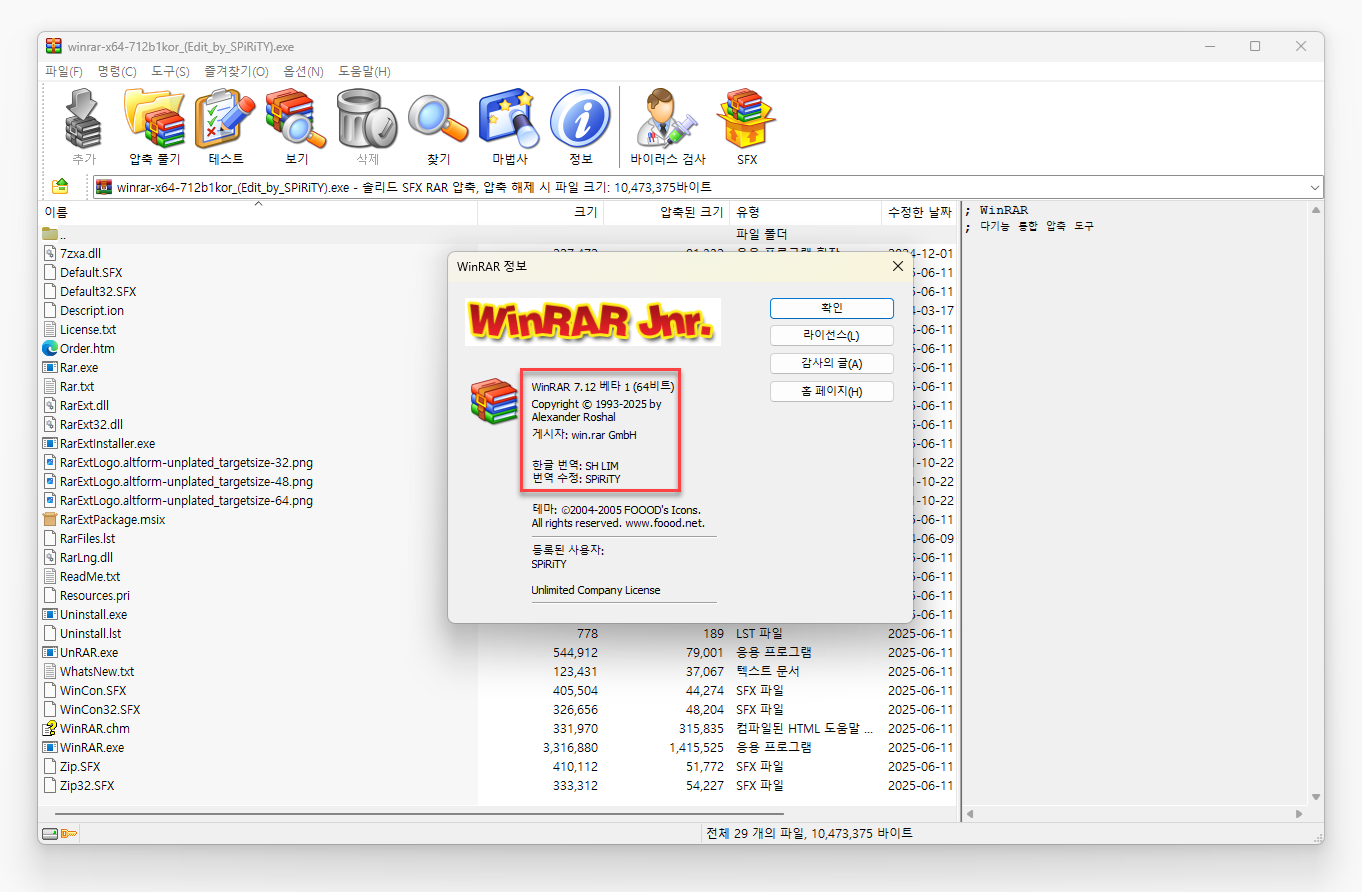Click the WinRAR Jnr. banner image

[593, 322]
